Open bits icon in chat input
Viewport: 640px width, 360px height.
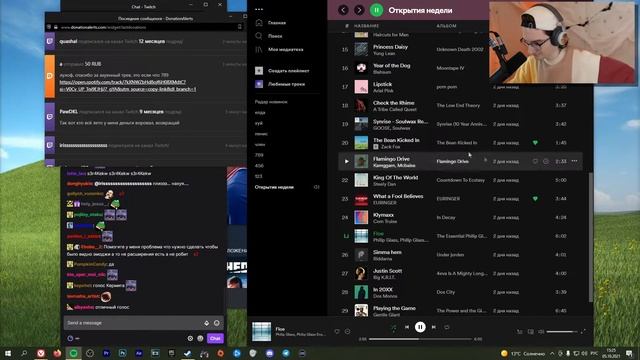207,323
